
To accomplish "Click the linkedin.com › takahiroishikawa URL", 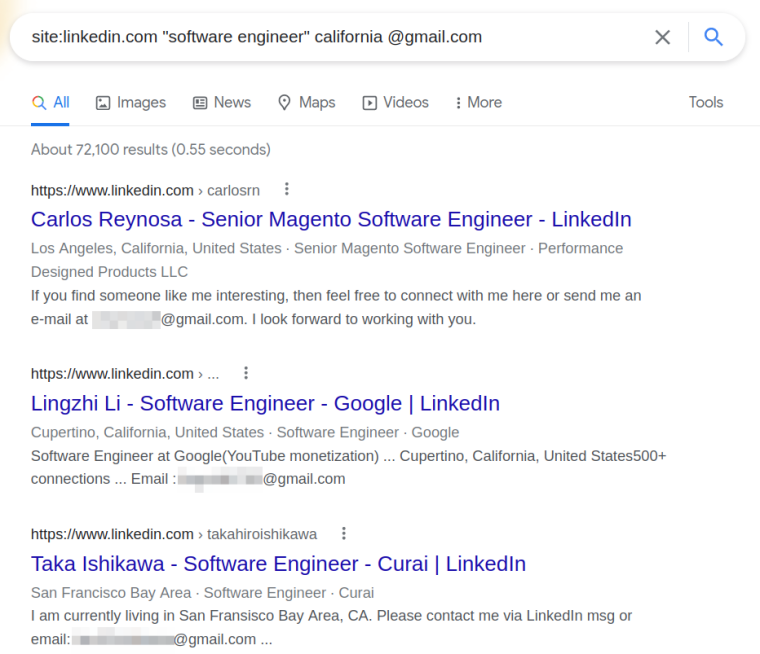I will click(x=174, y=534).
